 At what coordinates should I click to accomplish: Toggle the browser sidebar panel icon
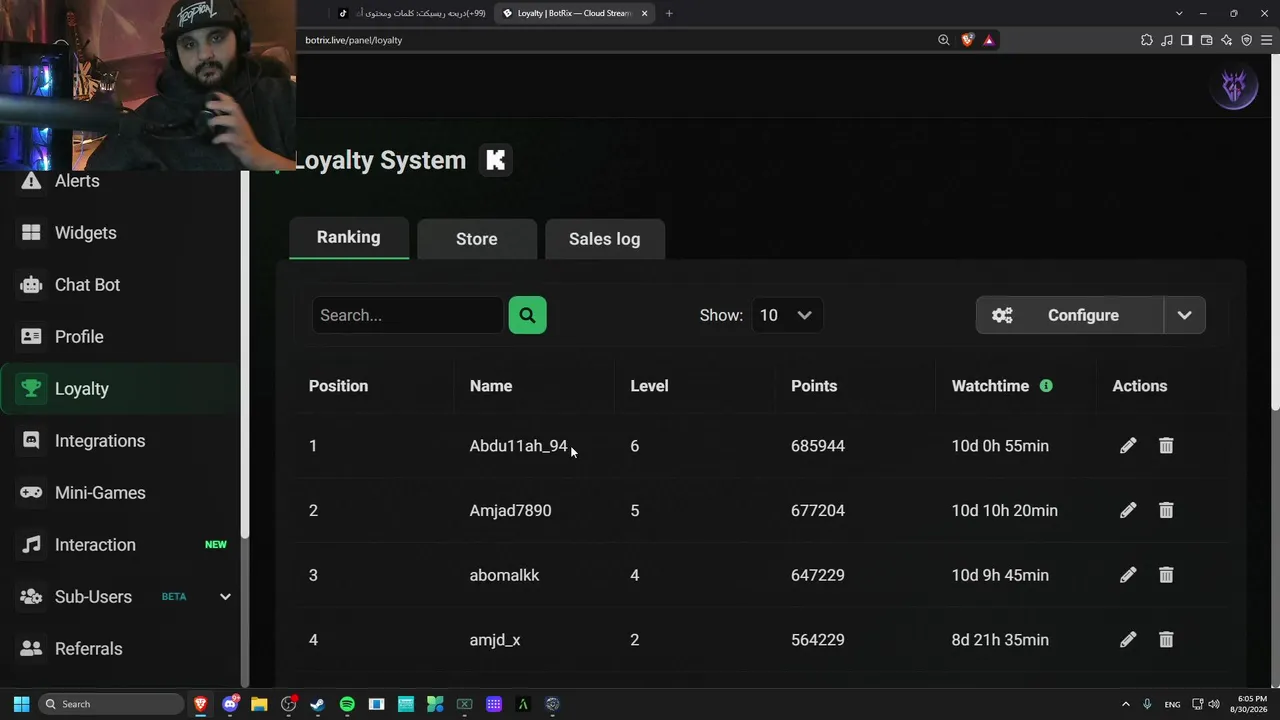[x=1186, y=40]
